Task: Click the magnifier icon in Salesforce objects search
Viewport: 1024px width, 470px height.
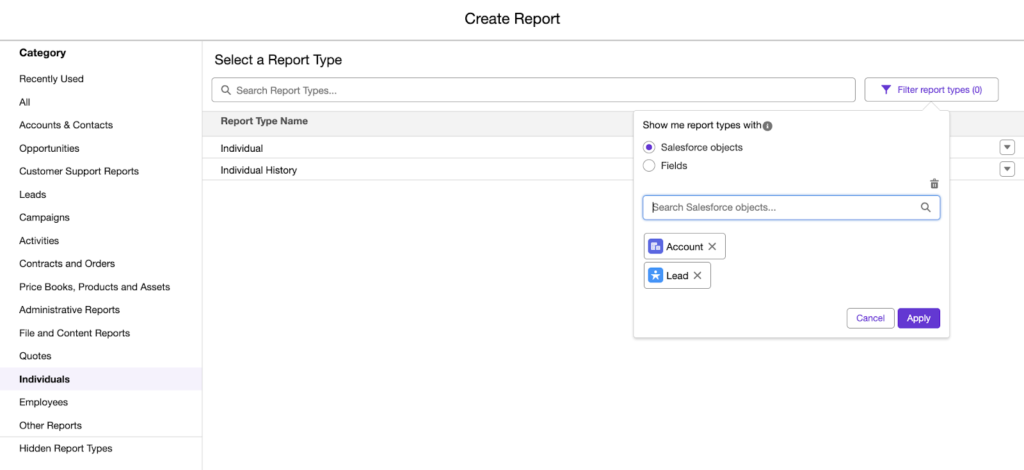Action: point(926,208)
